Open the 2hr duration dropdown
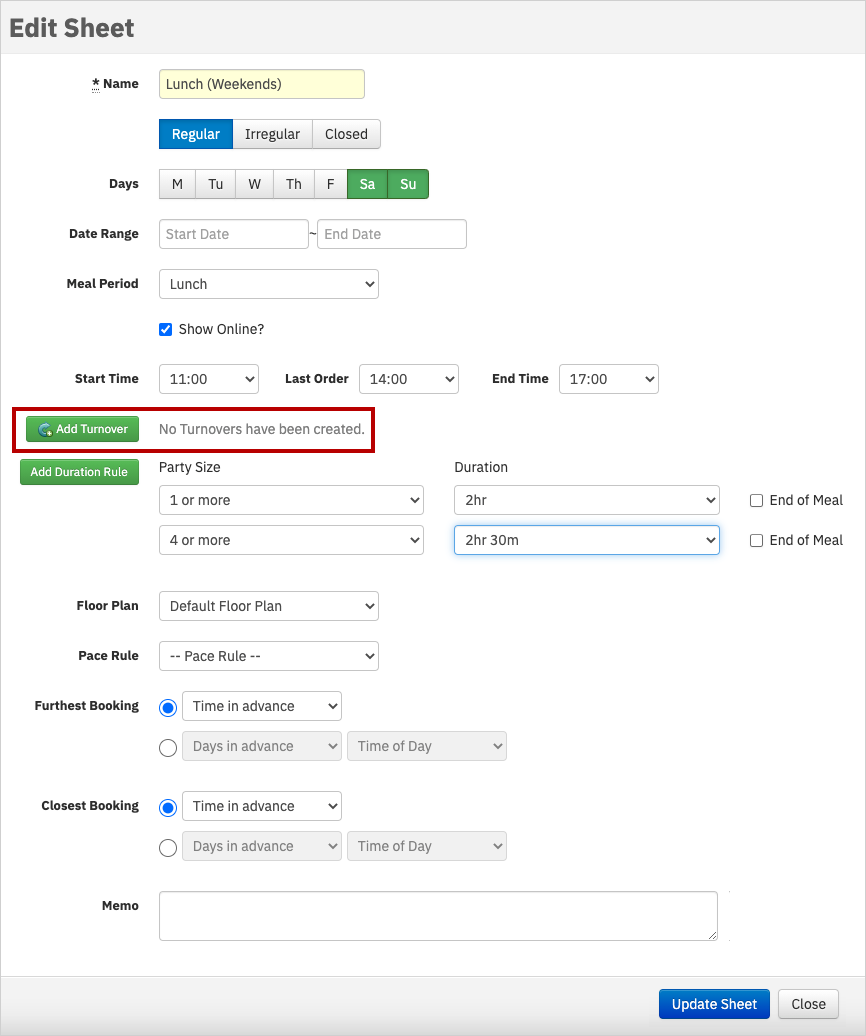The width and height of the screenshot is (866, 1036). 587,500
